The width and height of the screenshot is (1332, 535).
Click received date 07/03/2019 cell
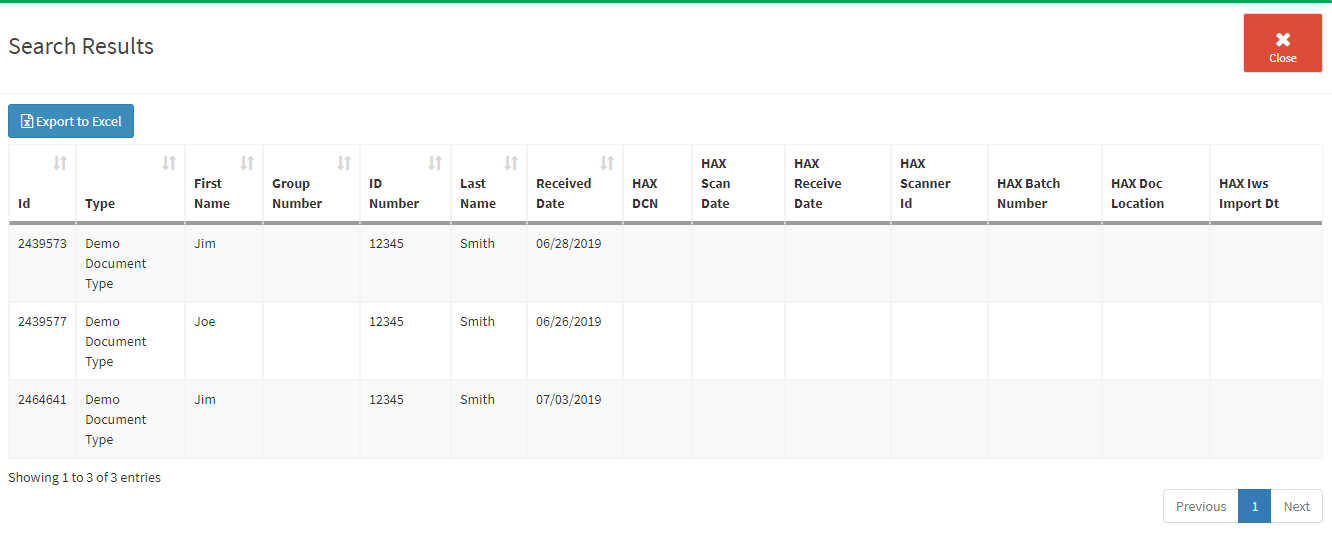click(x=568, y=399)
